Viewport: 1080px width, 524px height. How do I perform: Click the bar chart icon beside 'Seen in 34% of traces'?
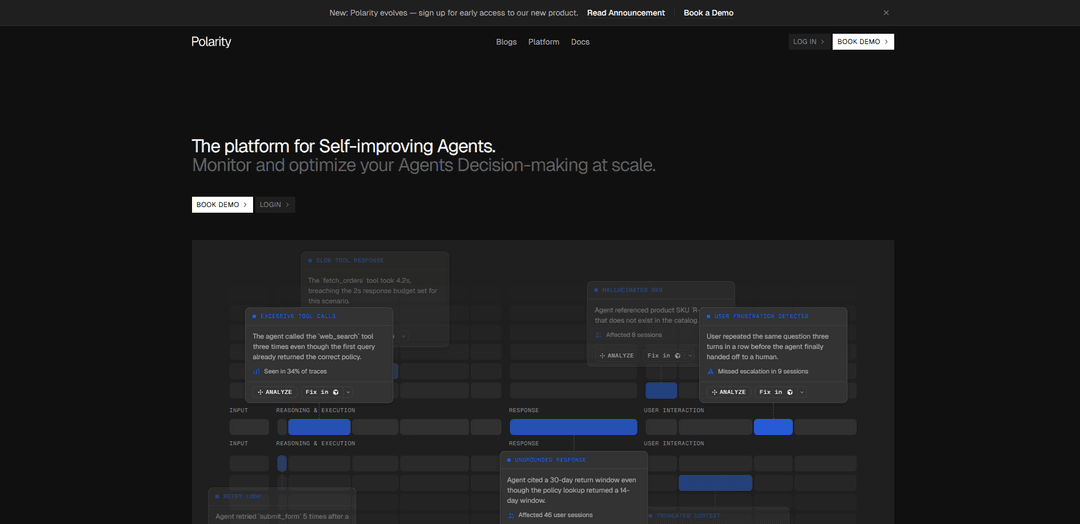256,371
